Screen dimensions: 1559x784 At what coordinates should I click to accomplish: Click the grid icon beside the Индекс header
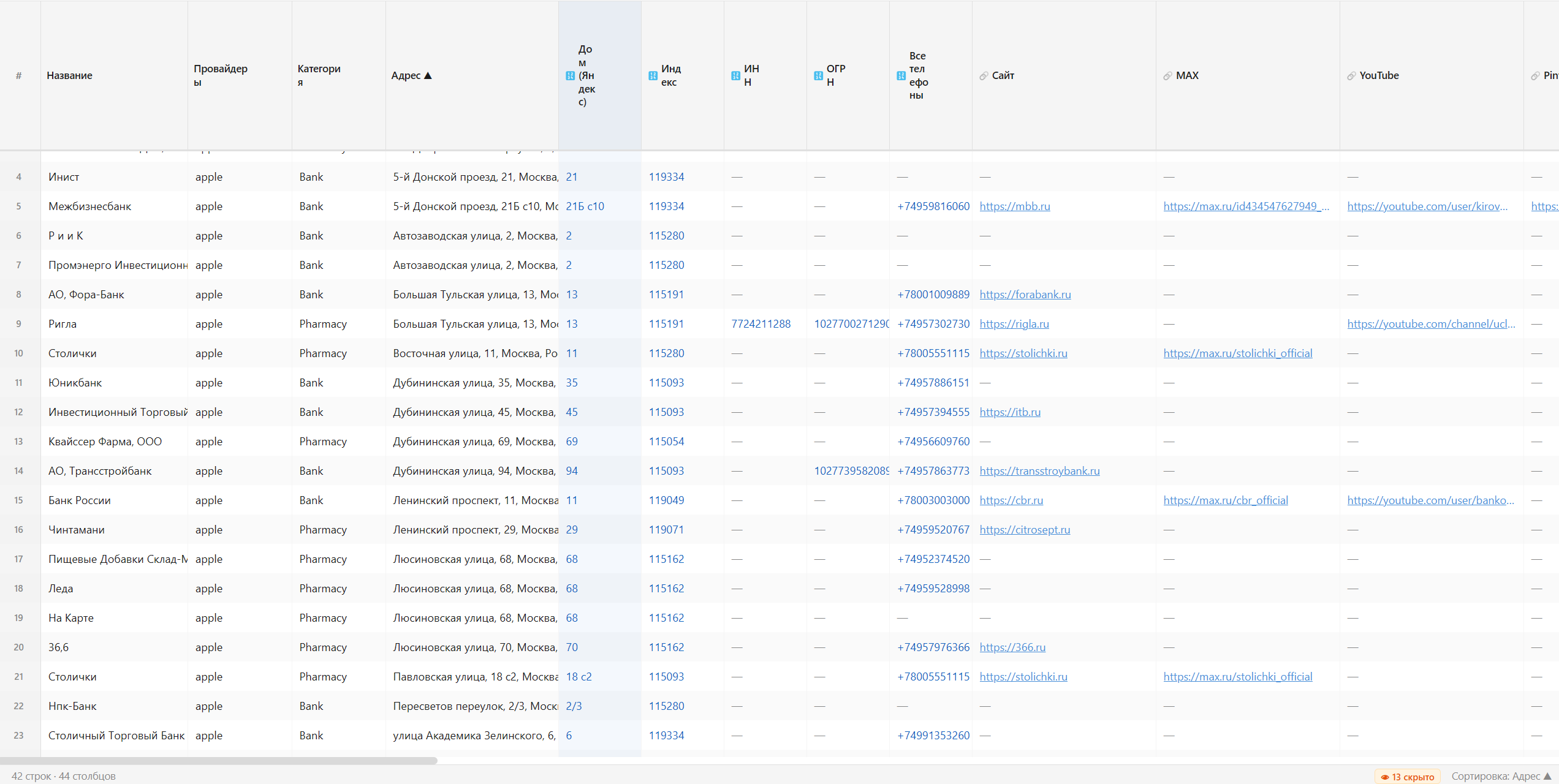pyautogui.click(x=653, y=76)
